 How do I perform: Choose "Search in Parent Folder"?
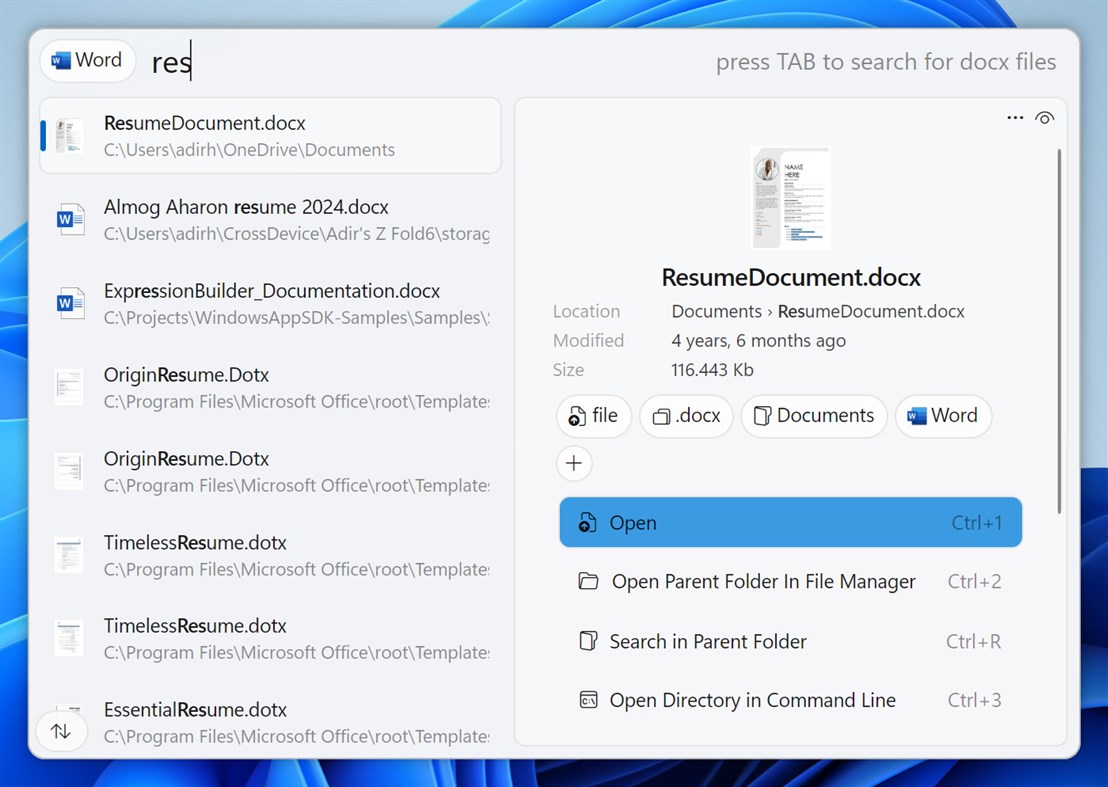click(x=790, y=641)
